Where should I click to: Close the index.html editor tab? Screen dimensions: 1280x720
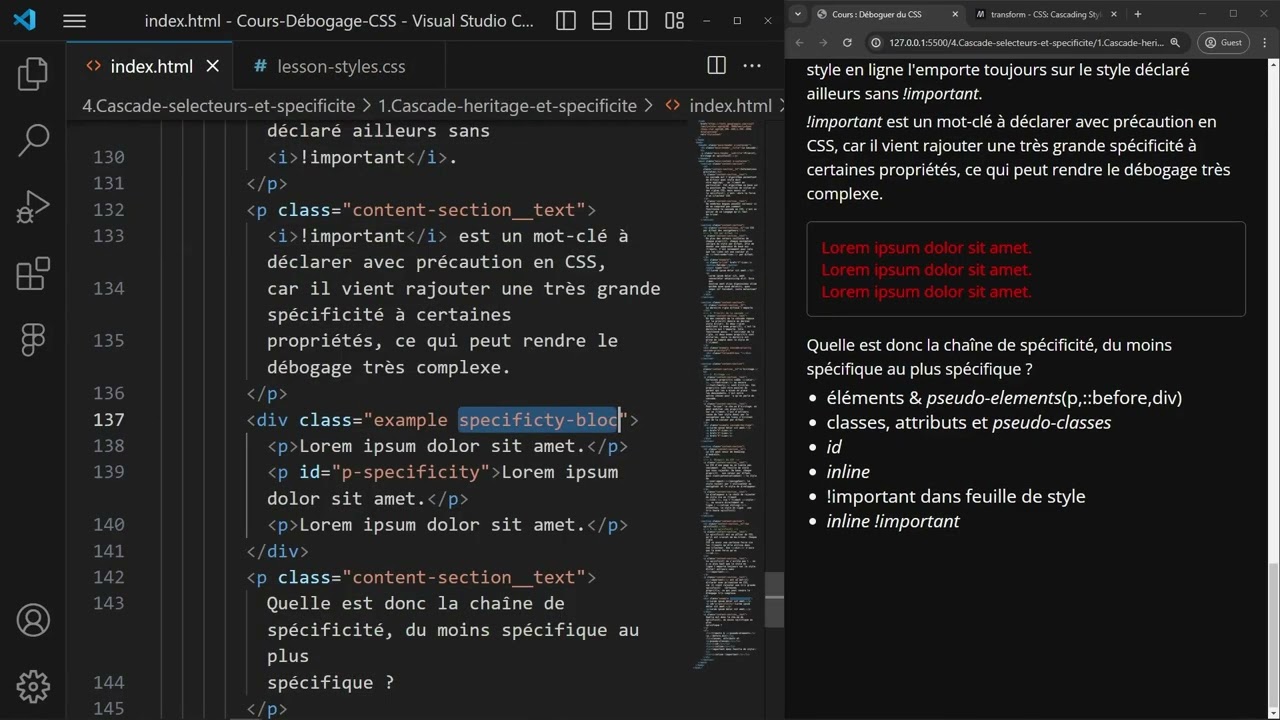(x=212, y=66)
